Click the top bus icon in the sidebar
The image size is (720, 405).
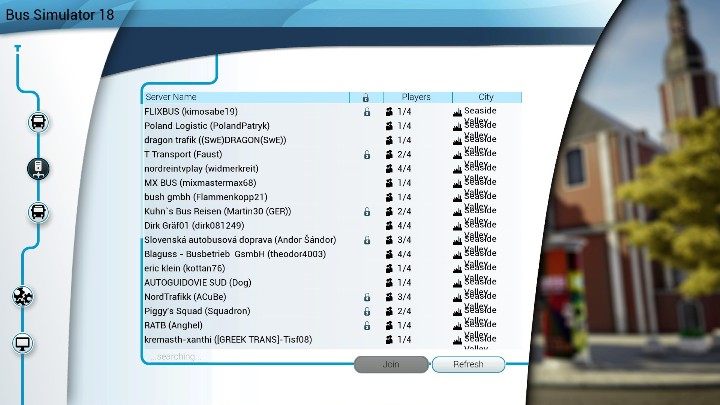[38, 123]
